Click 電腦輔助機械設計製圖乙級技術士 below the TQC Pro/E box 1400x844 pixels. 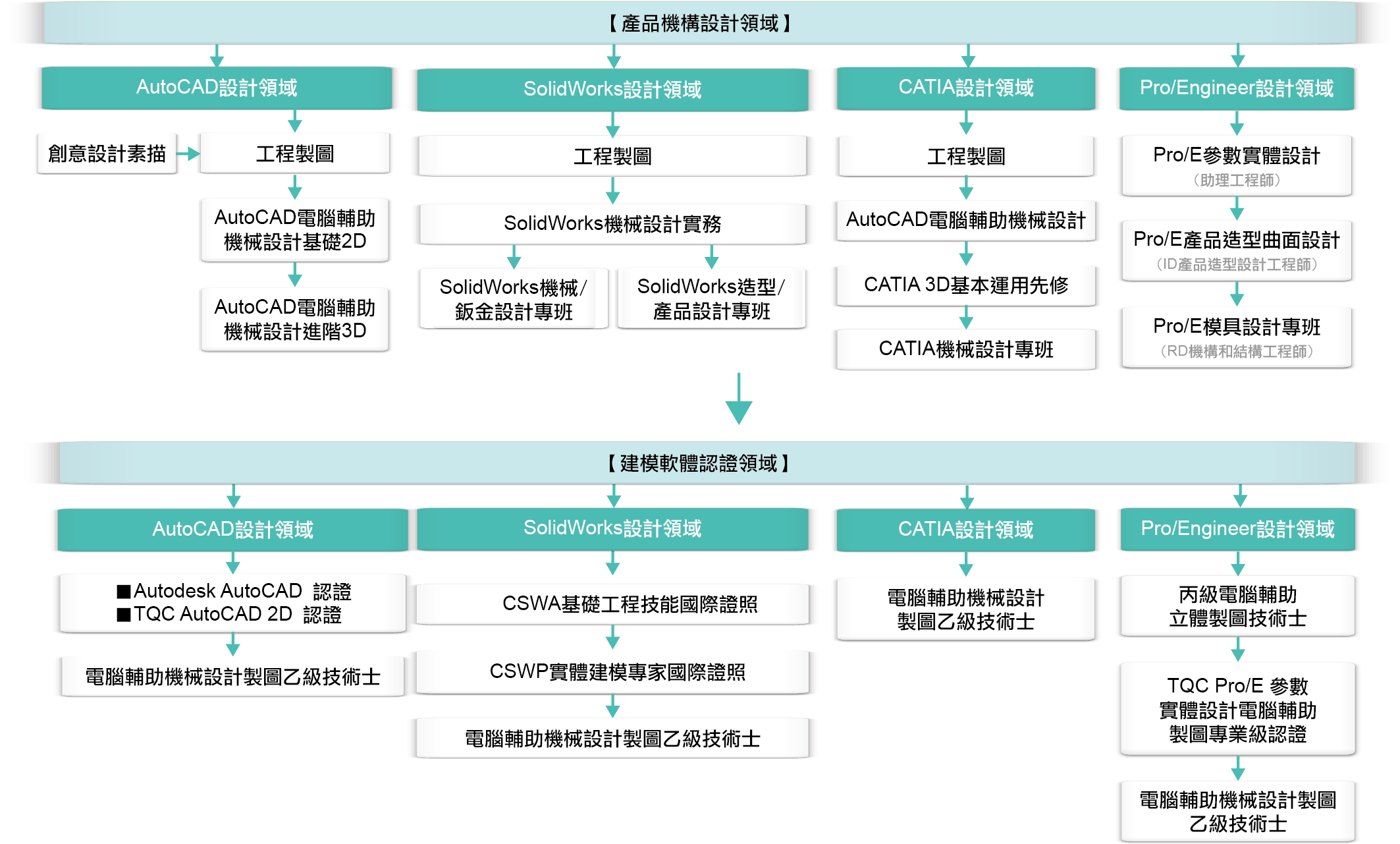tap(1238, 812)
